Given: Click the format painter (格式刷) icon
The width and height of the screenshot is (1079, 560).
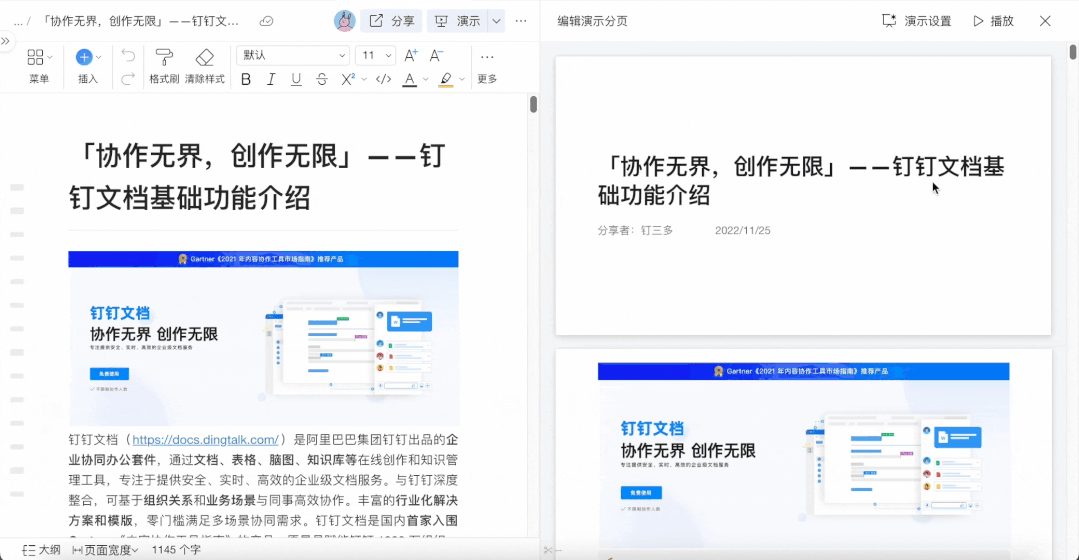Looking at the screenshot, I should tap(164, 58).
